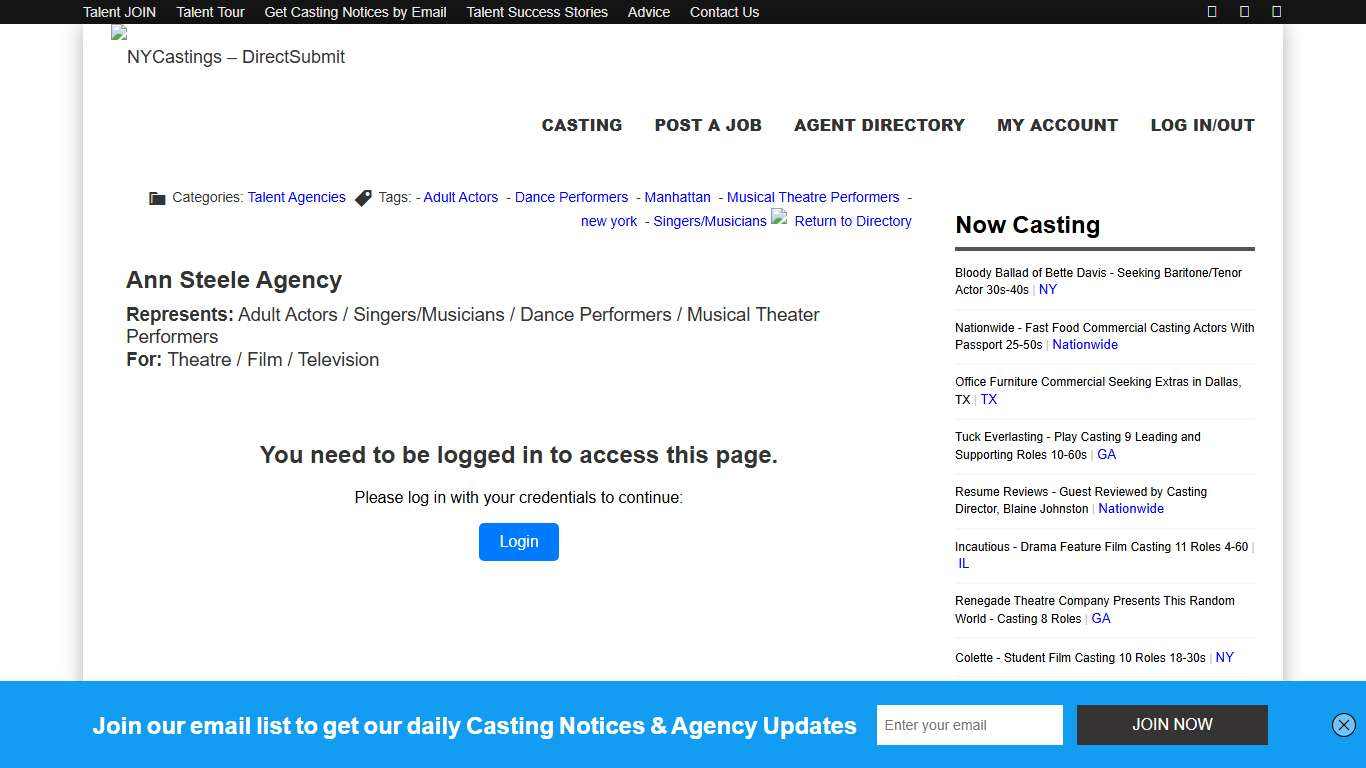Viewport: 1366px width, 768px height.
Task: Click the Categories folder icon
Action: point(157,197)
